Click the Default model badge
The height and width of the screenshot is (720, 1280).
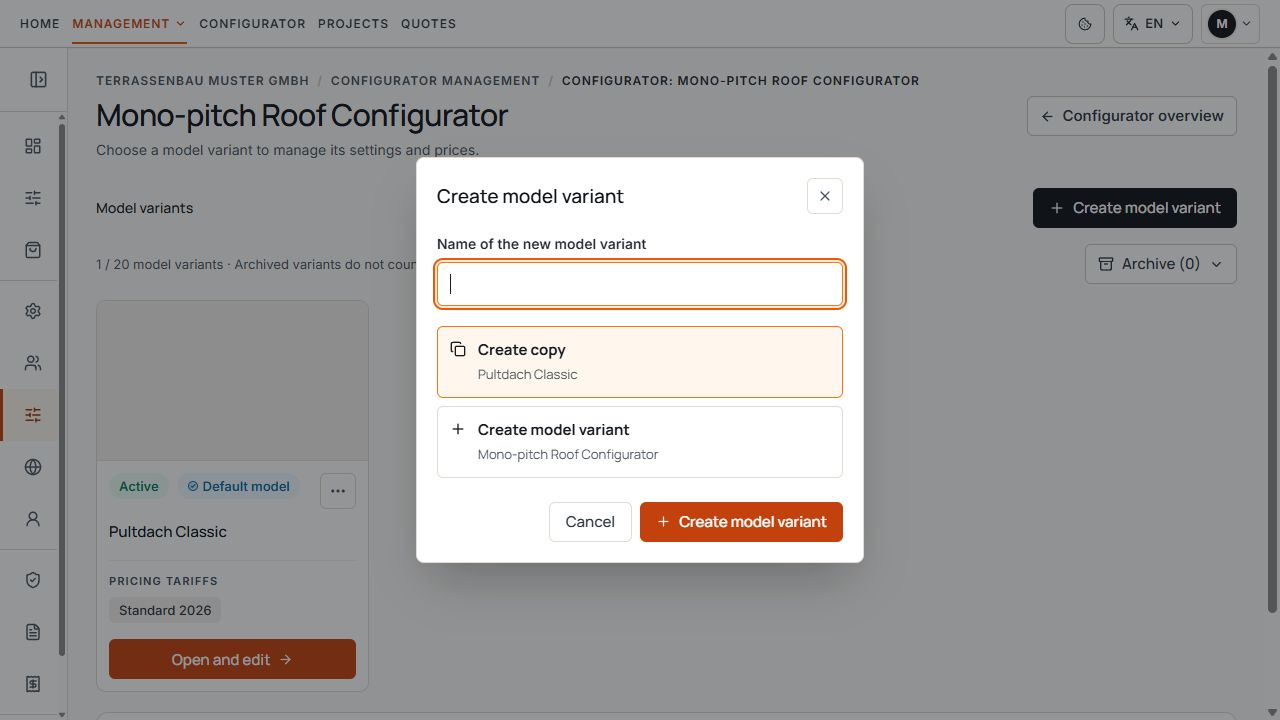[x=238, y=486]
